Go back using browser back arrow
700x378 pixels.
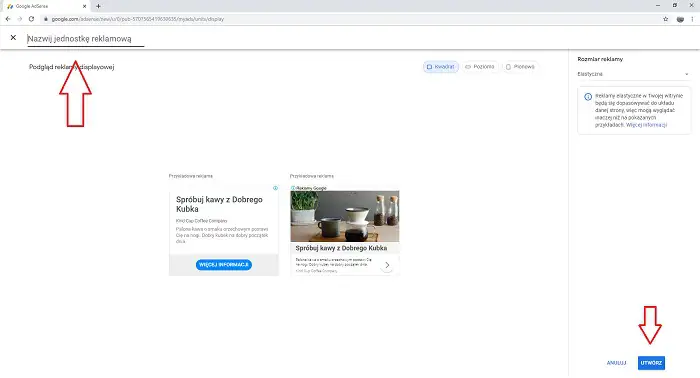pyautogui.click(x=8, y=19)
